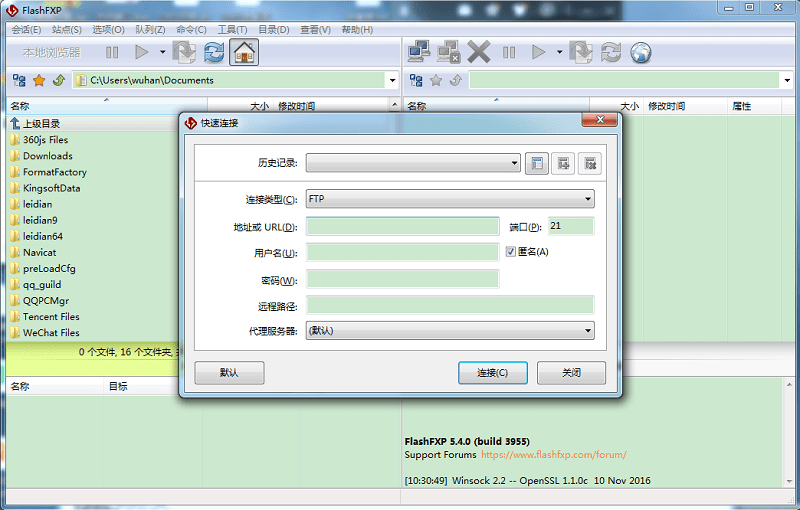Expand the 连接类型 FTP connection type dropdown
800x510 pixels.
pyautogui.click(x=587, y=199)
